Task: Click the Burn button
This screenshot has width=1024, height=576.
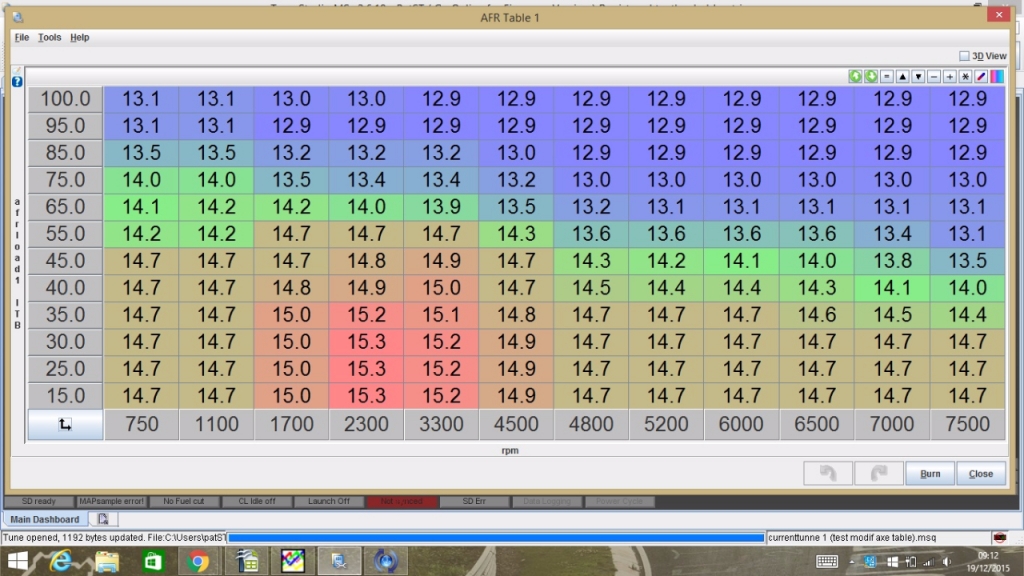Action: point(930,473)
